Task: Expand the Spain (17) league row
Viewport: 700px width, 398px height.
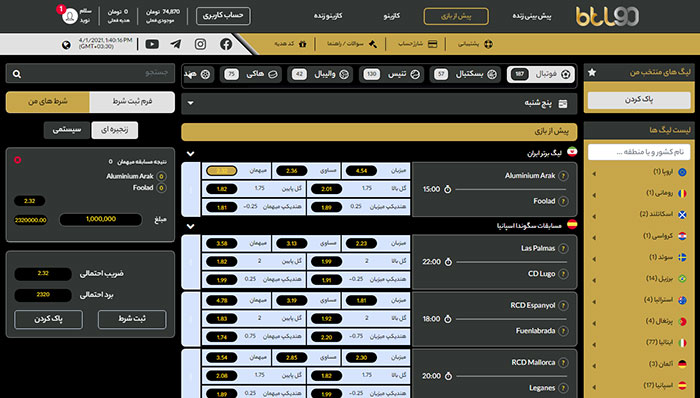Action: pos(639,385)
